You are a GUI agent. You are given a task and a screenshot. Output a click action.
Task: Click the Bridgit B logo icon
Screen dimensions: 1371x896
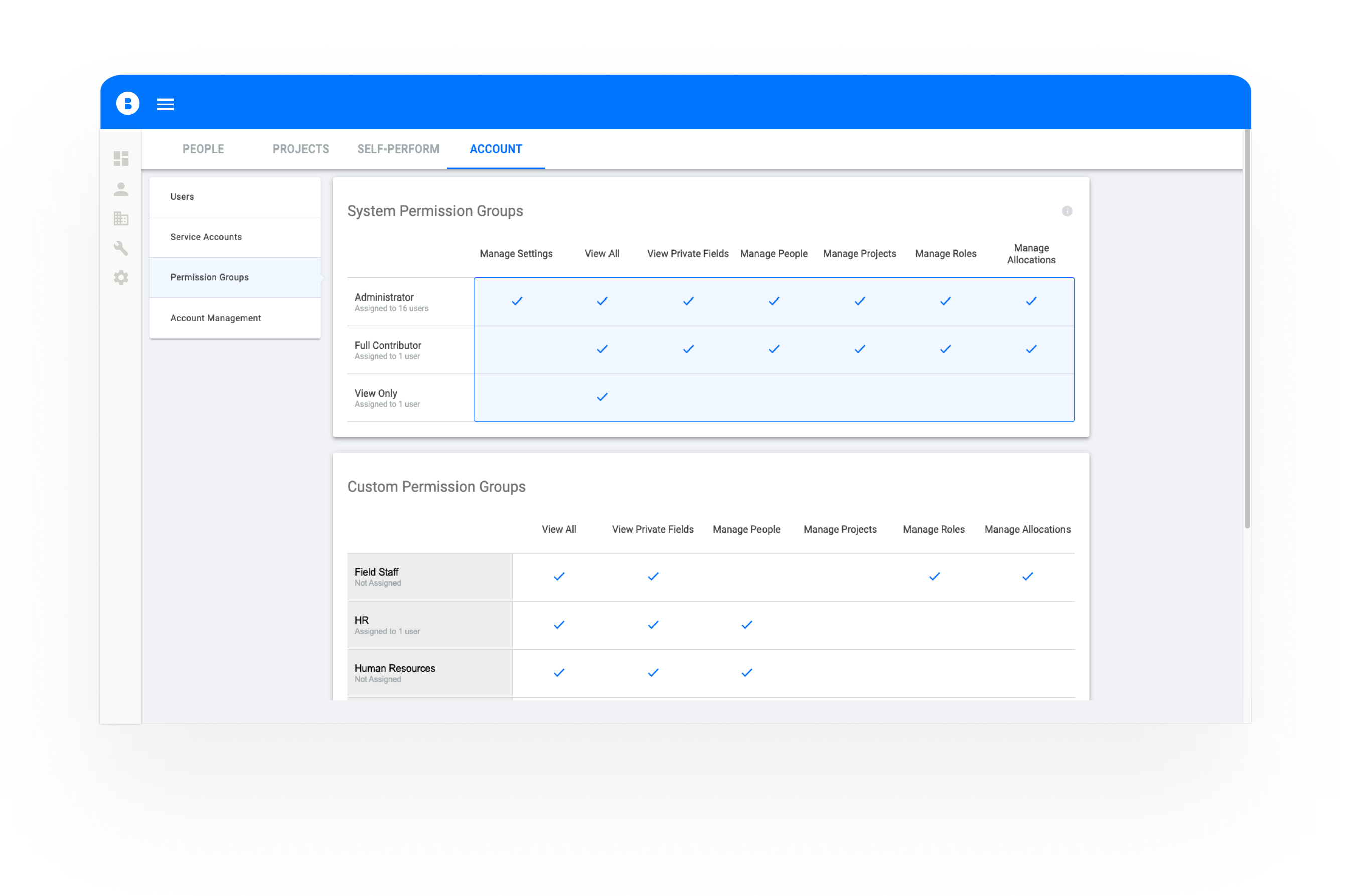[x=128, y=104]
